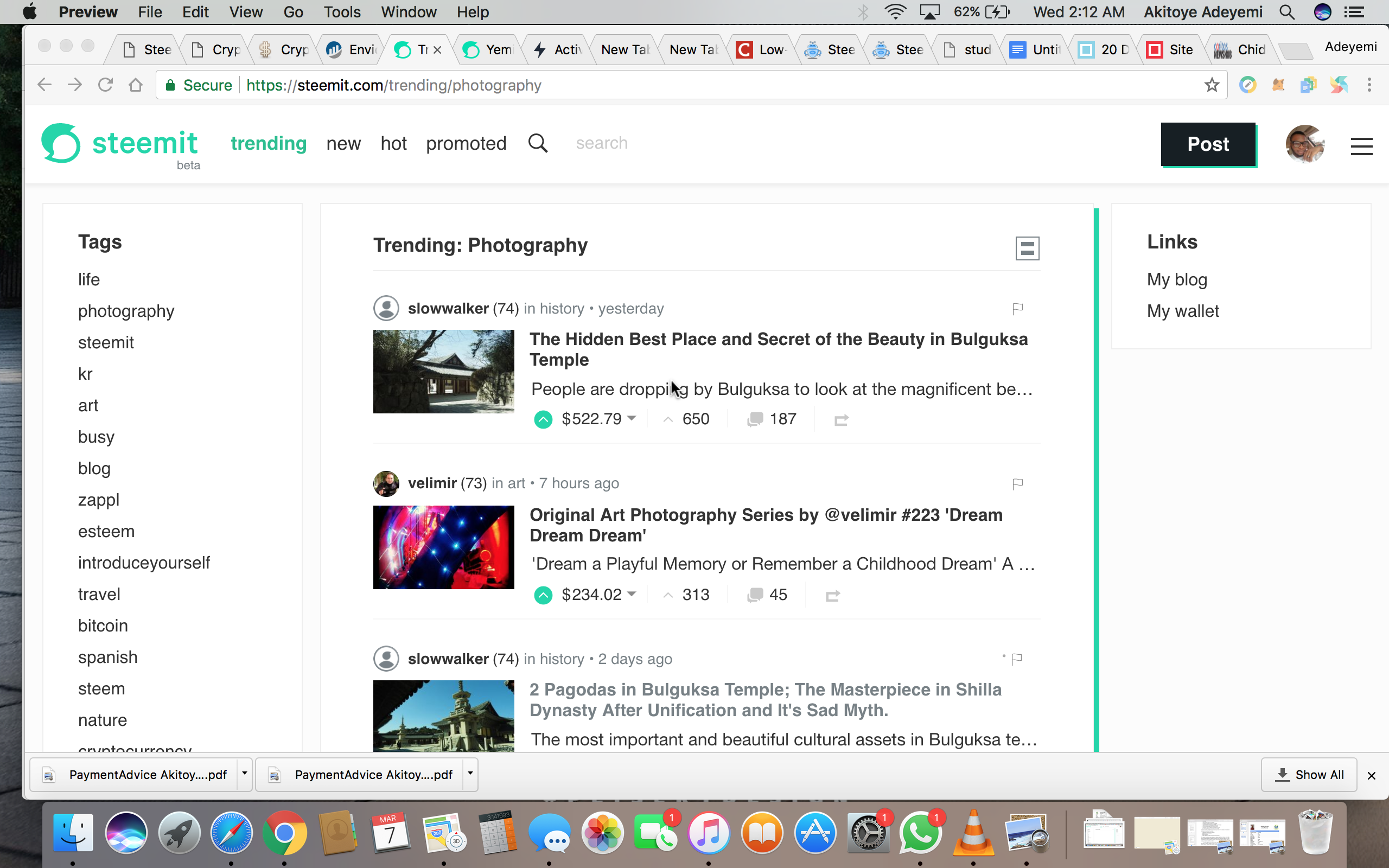The height and width of the screenshot is (868, 1389).
Task: Close the current Tr tab
Action: point(437,50)
